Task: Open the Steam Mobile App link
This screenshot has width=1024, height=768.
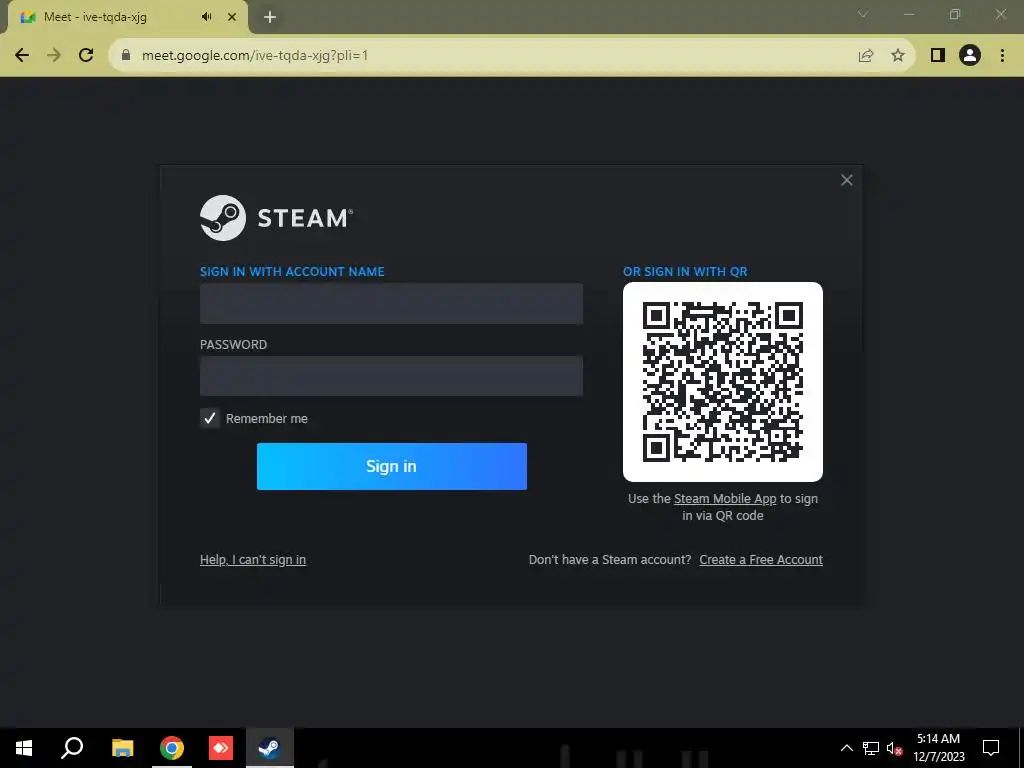Action: coord(725,499)
